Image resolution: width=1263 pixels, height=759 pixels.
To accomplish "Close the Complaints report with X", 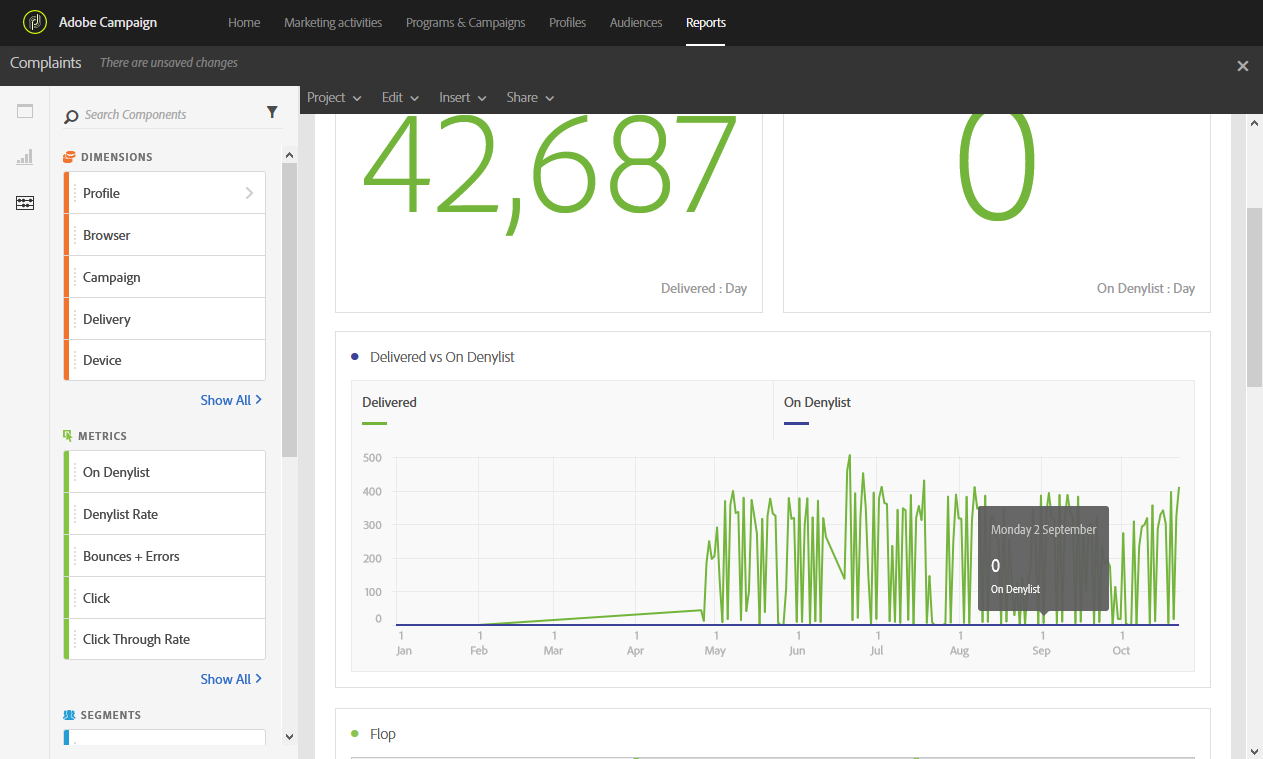I will tap(1243, 66).
